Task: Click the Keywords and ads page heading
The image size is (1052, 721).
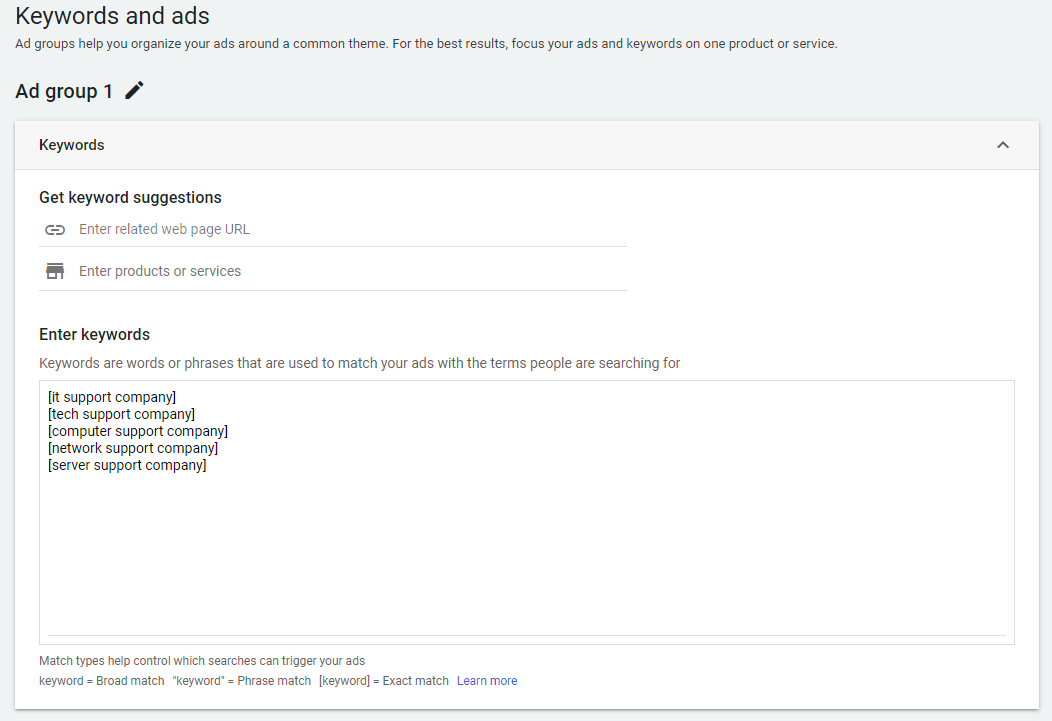Action: 112,16
